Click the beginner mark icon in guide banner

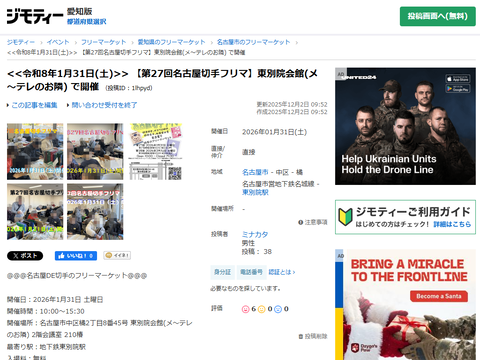345,217
